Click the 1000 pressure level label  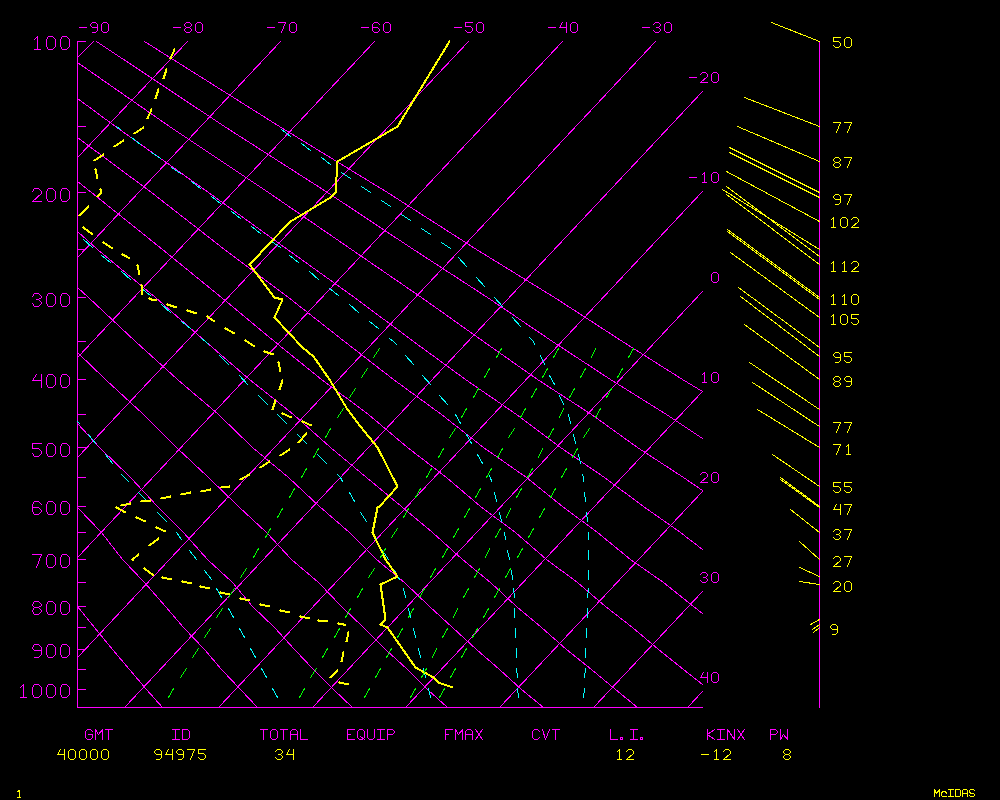43,691
